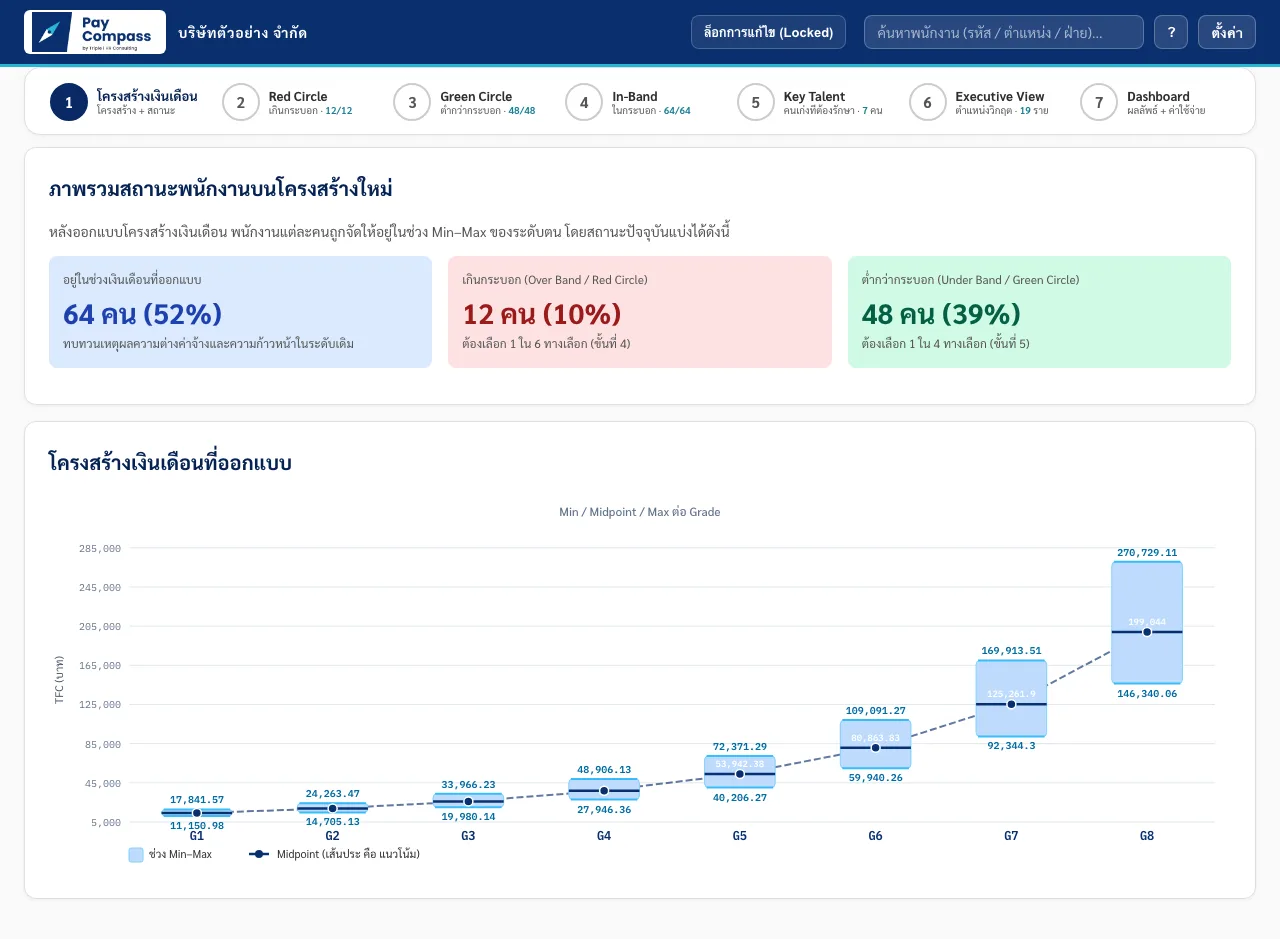Viewport: 1280px width, 939px height.
Task: Click the G5 max value 72,371.29
Action: [x=740, y=747]
